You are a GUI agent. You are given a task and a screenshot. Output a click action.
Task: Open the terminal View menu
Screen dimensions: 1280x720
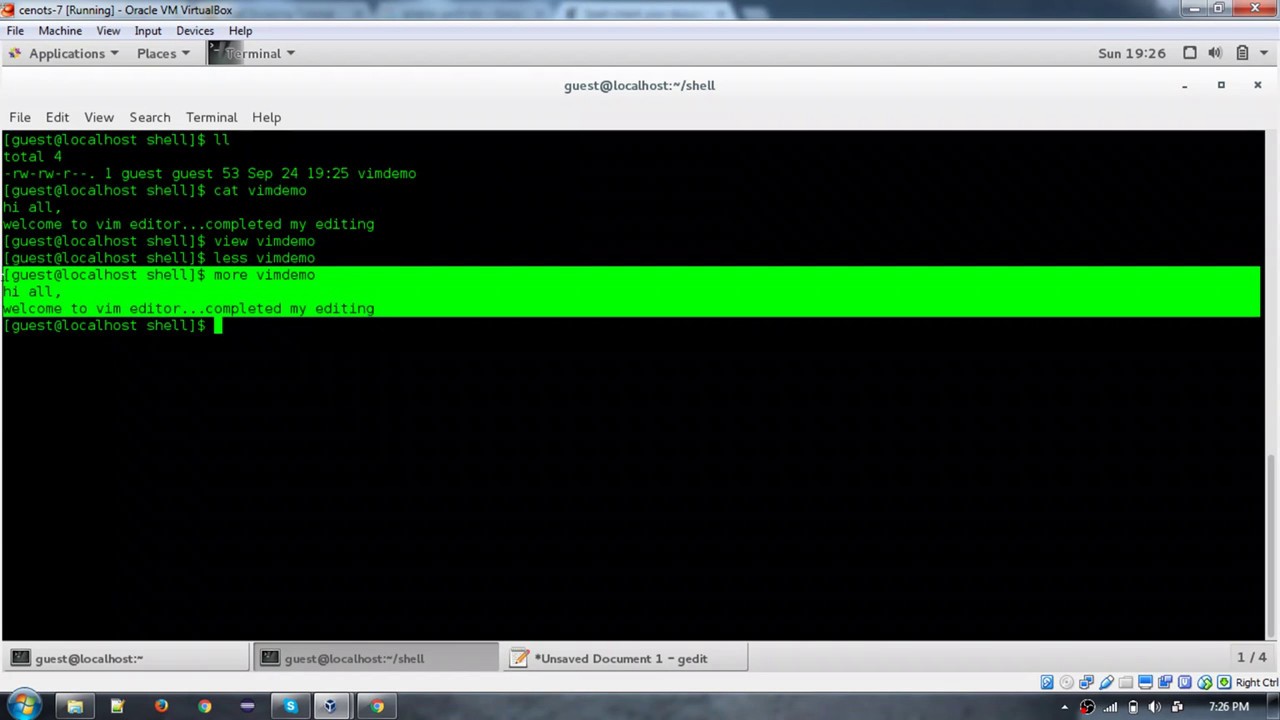click(x=99, y=117)
